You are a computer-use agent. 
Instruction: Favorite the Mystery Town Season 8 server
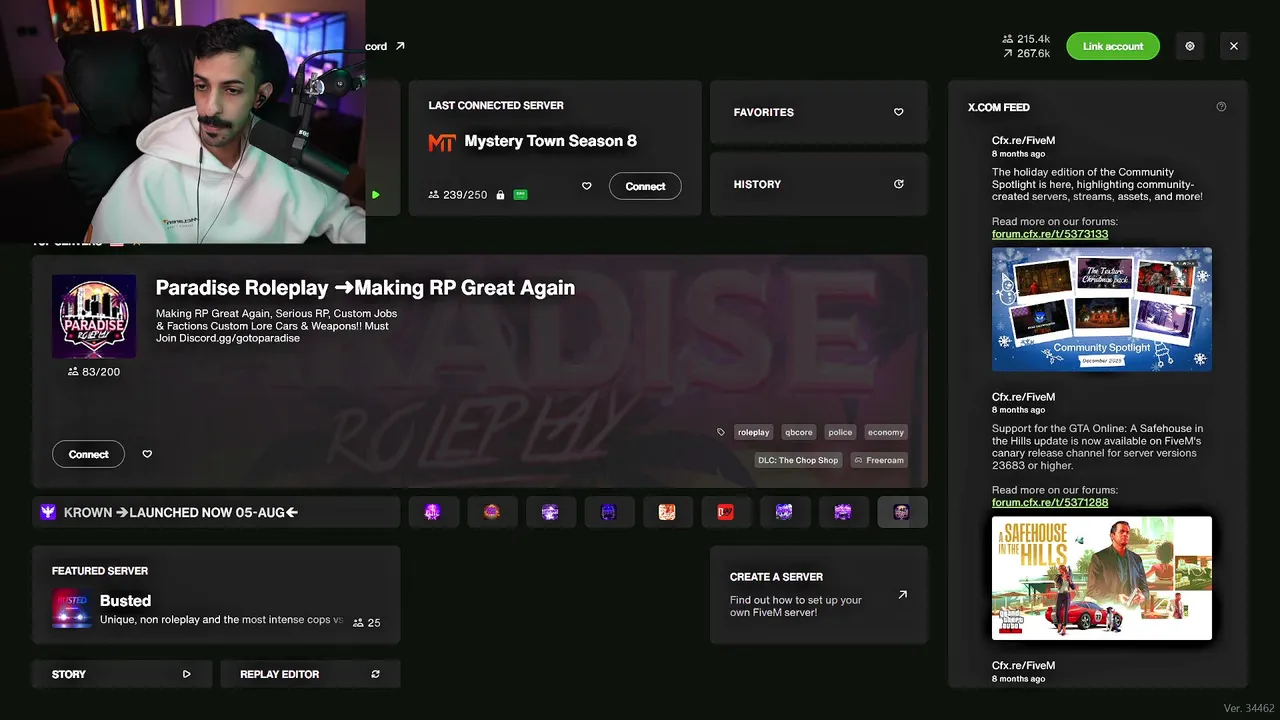click(587, 186)
